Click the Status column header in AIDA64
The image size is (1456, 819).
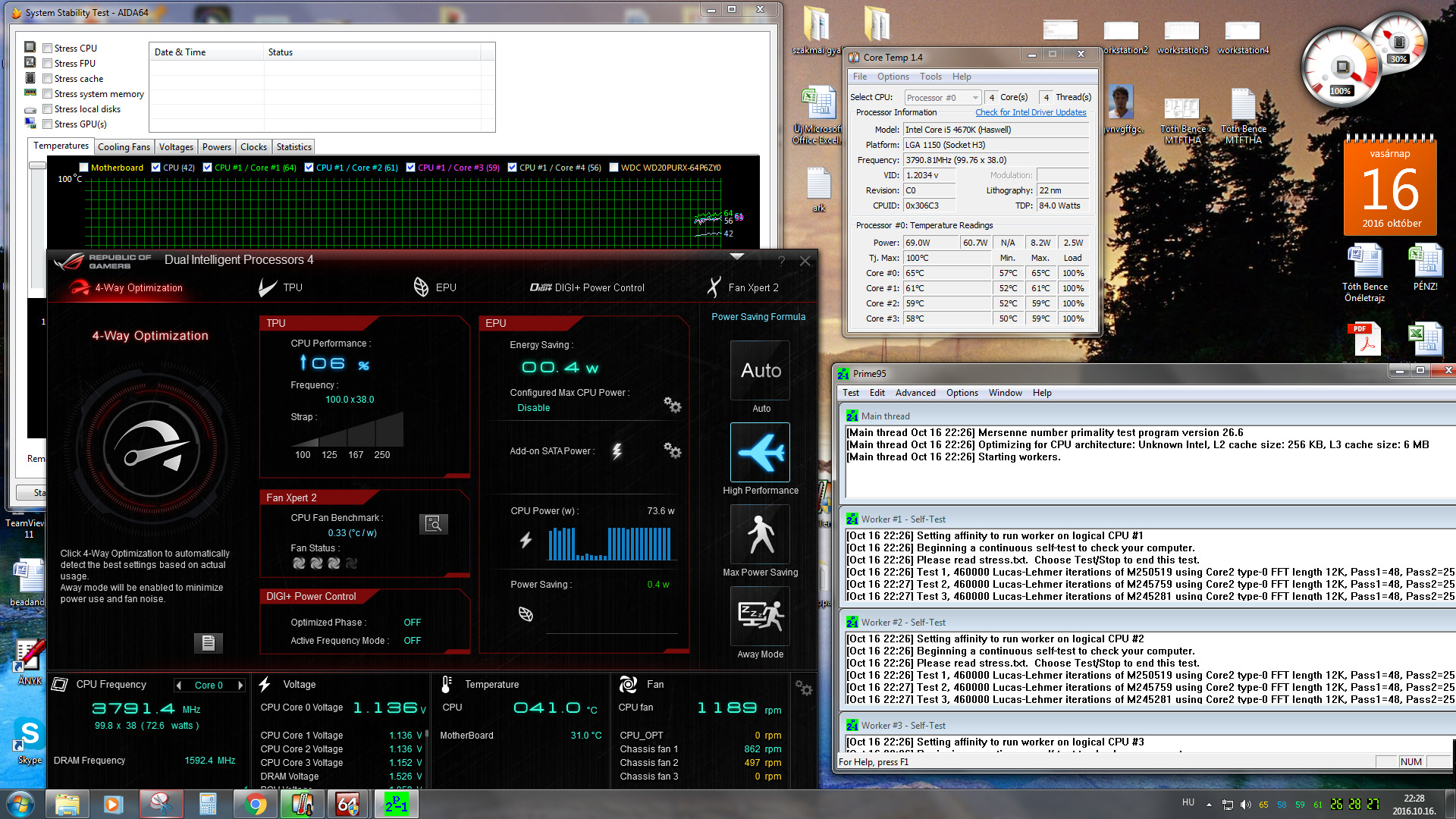tap(372, 52)
